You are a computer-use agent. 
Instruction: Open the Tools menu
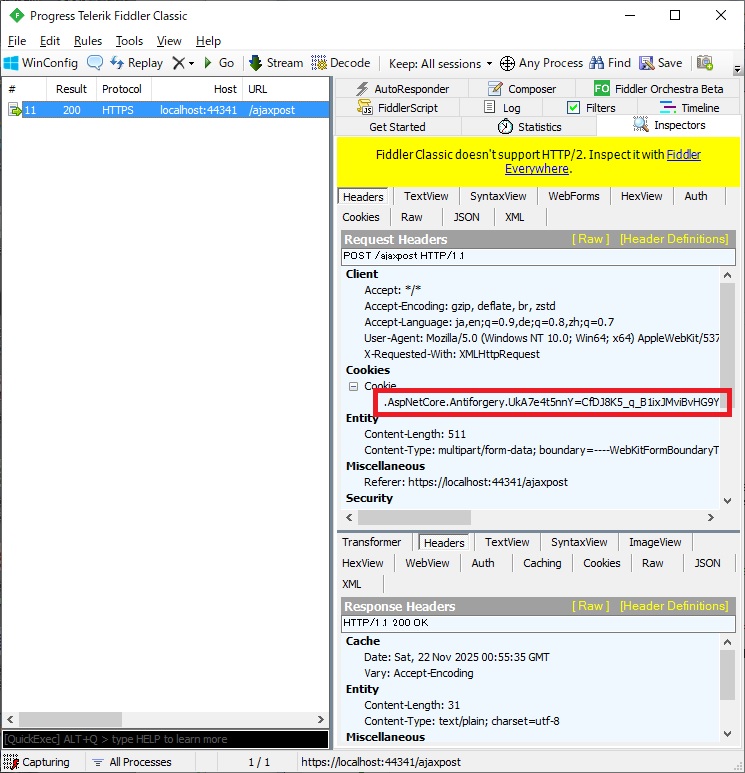point(129,41)
